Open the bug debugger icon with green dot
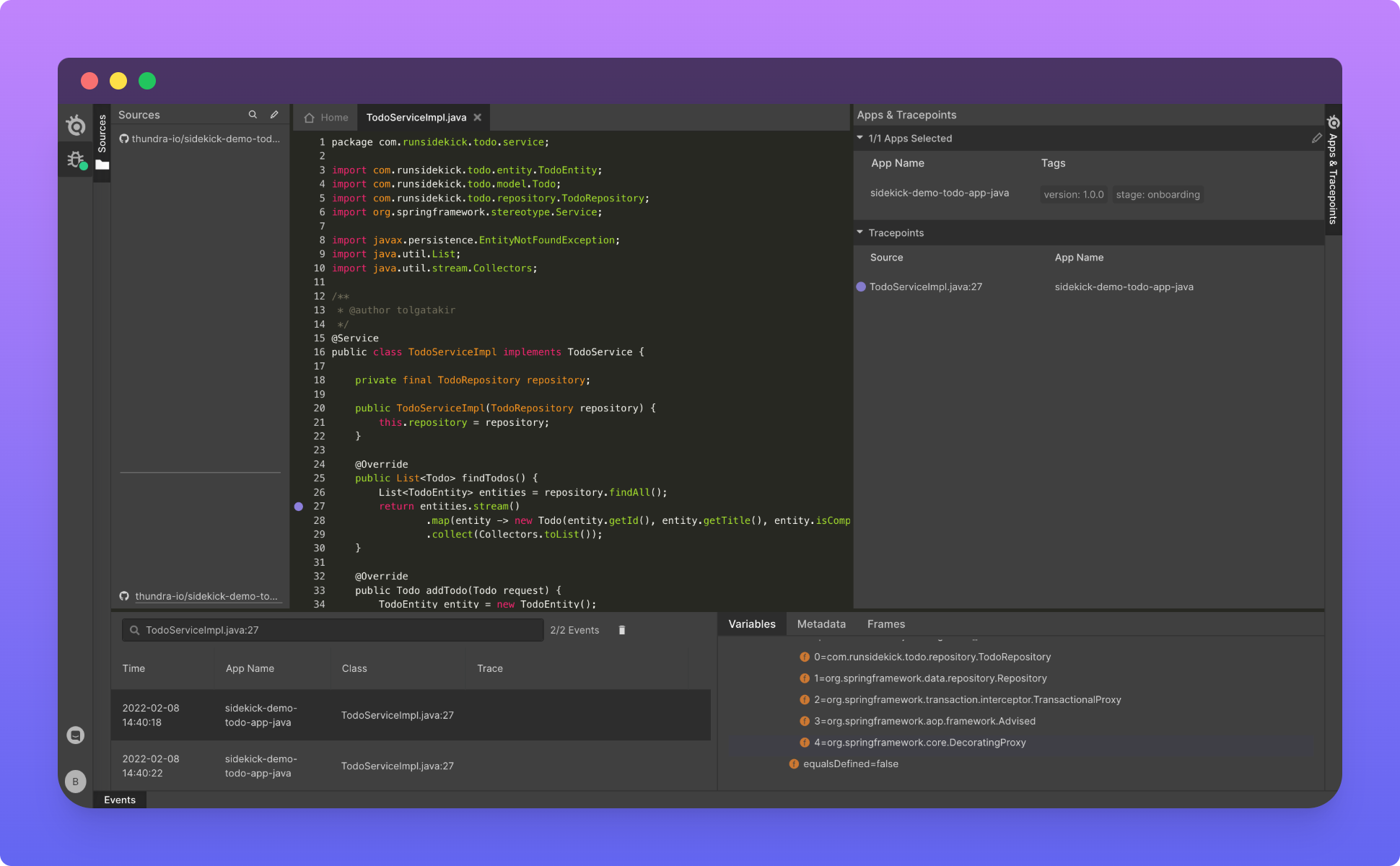 pyautogui.click(x=76, y=159)
